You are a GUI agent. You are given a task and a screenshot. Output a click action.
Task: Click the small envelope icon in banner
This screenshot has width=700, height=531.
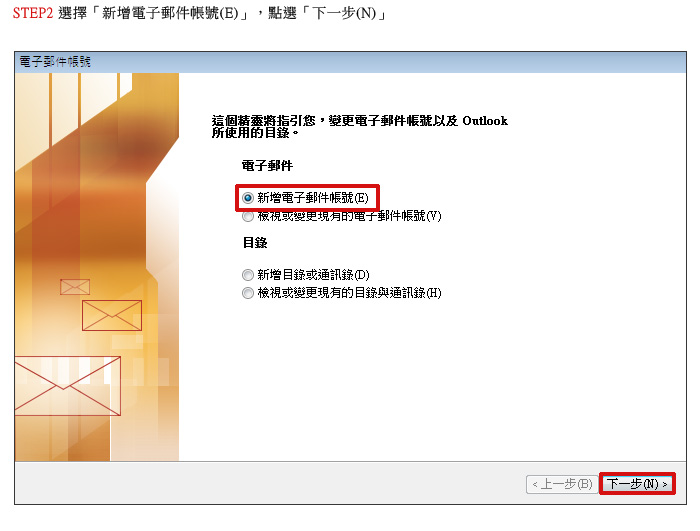(x=75, y=287)
